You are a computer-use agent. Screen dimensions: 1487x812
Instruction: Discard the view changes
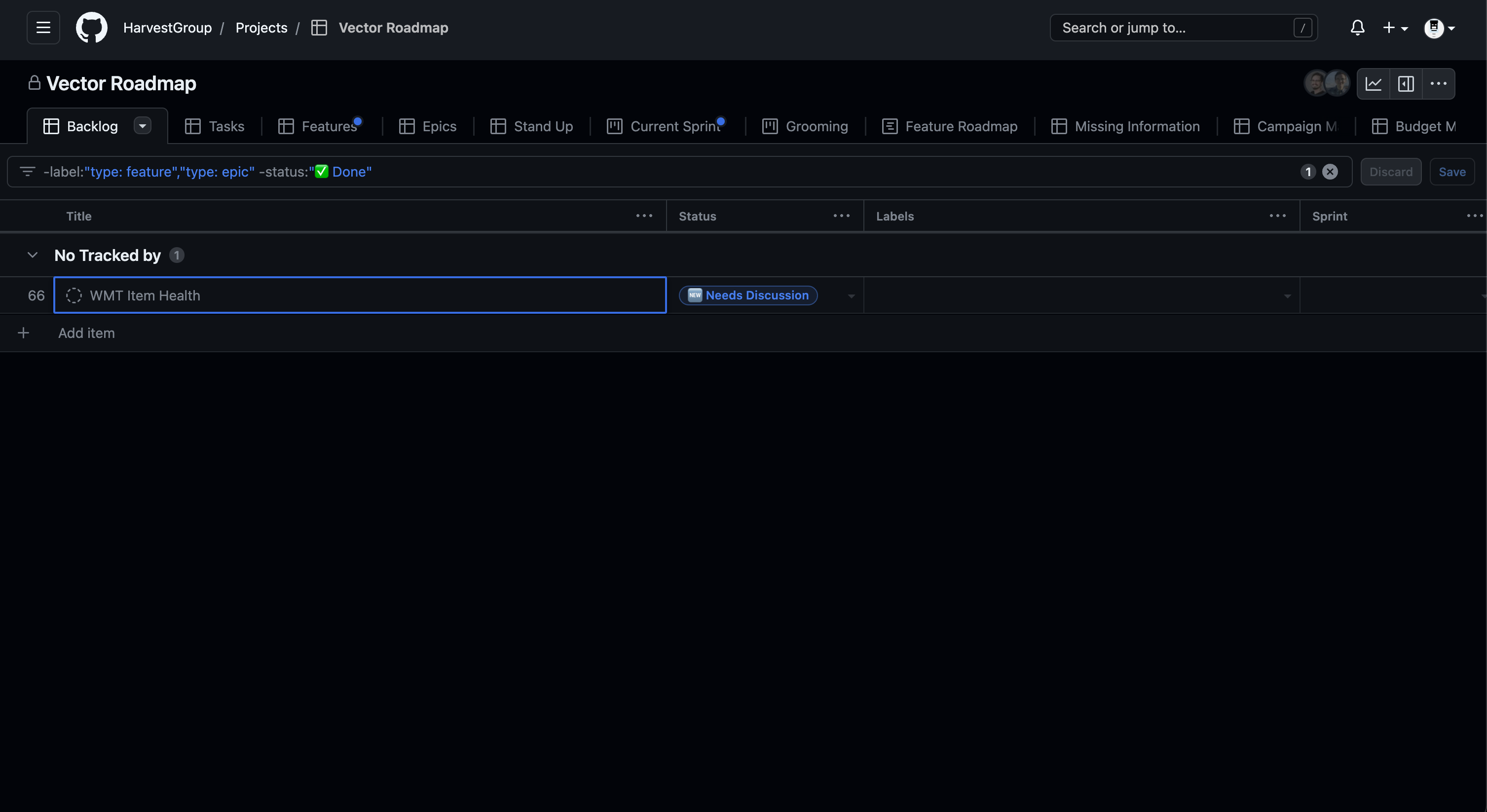1391,172
